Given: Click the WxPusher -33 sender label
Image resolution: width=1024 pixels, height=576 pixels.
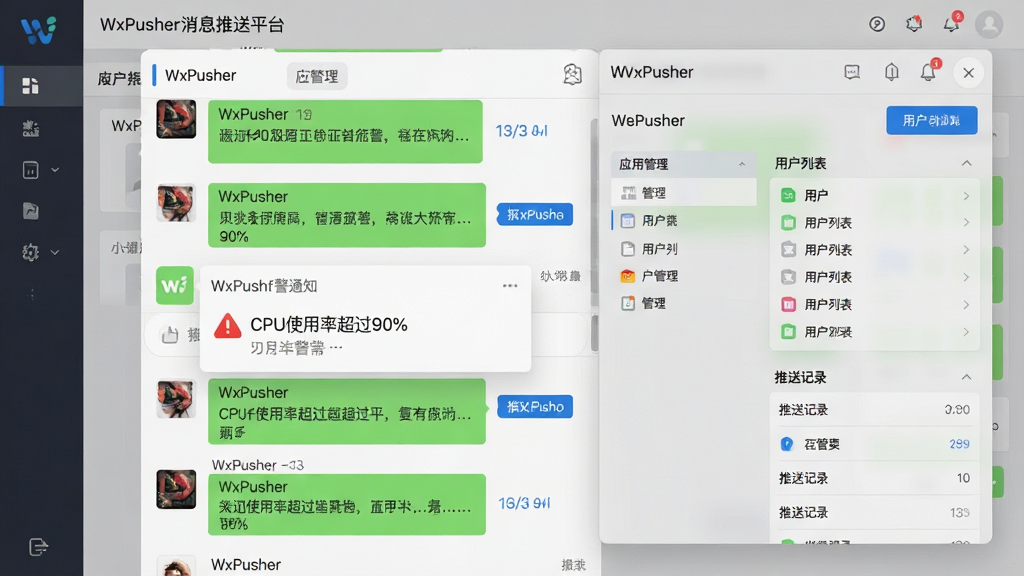Looking at the screenshot, I should (258, 465).
